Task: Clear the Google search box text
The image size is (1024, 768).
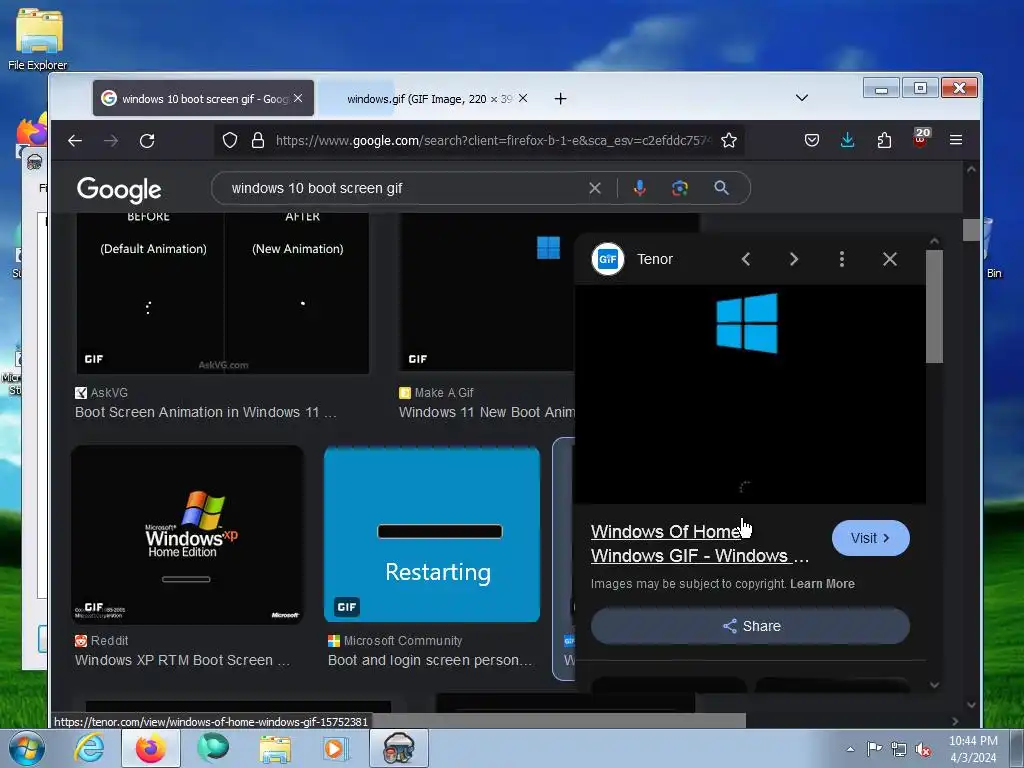Action: click(595, 188)
